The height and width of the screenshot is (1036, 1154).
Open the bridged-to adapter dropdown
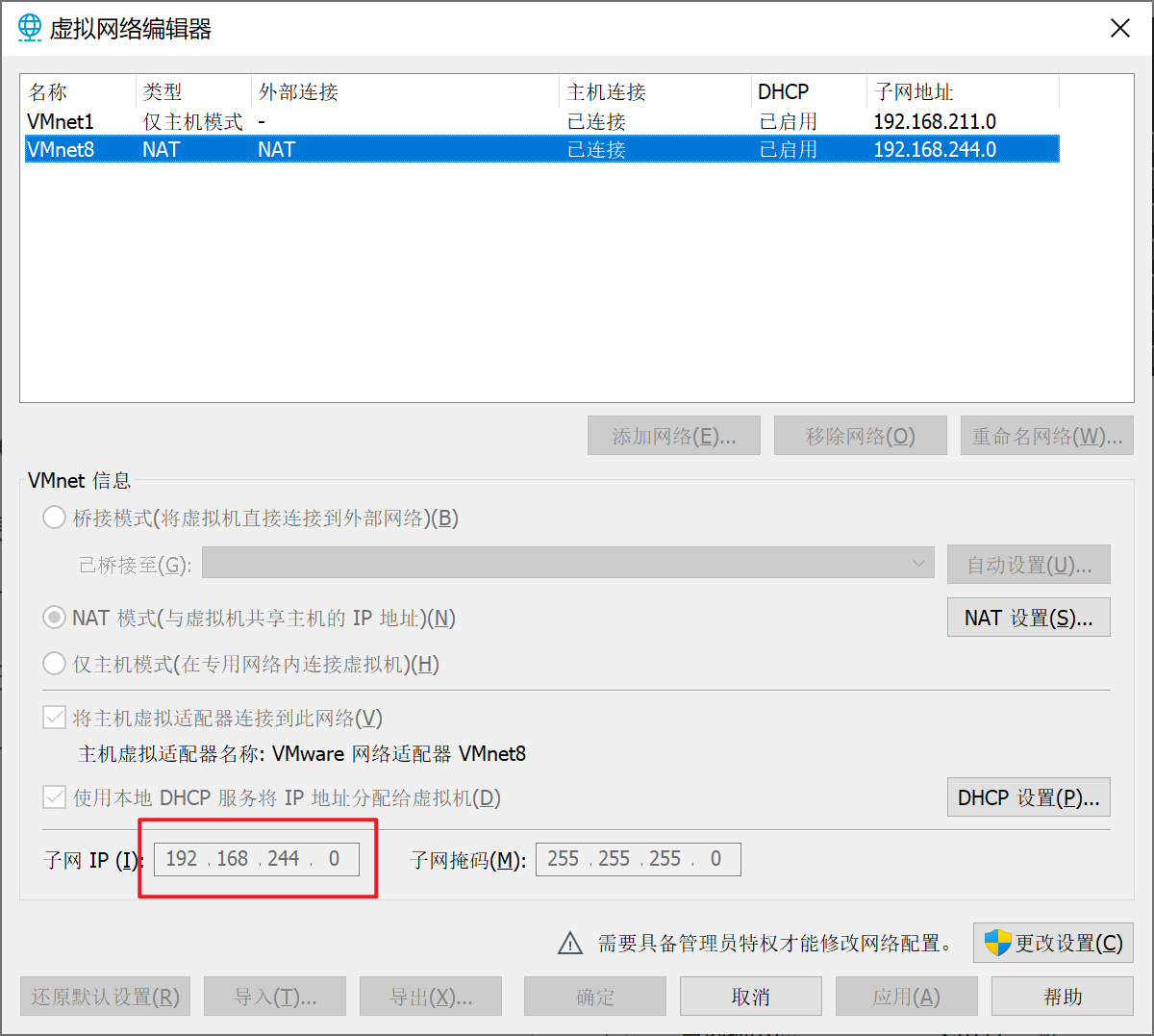pyautogui.click(x=567, y=564)
